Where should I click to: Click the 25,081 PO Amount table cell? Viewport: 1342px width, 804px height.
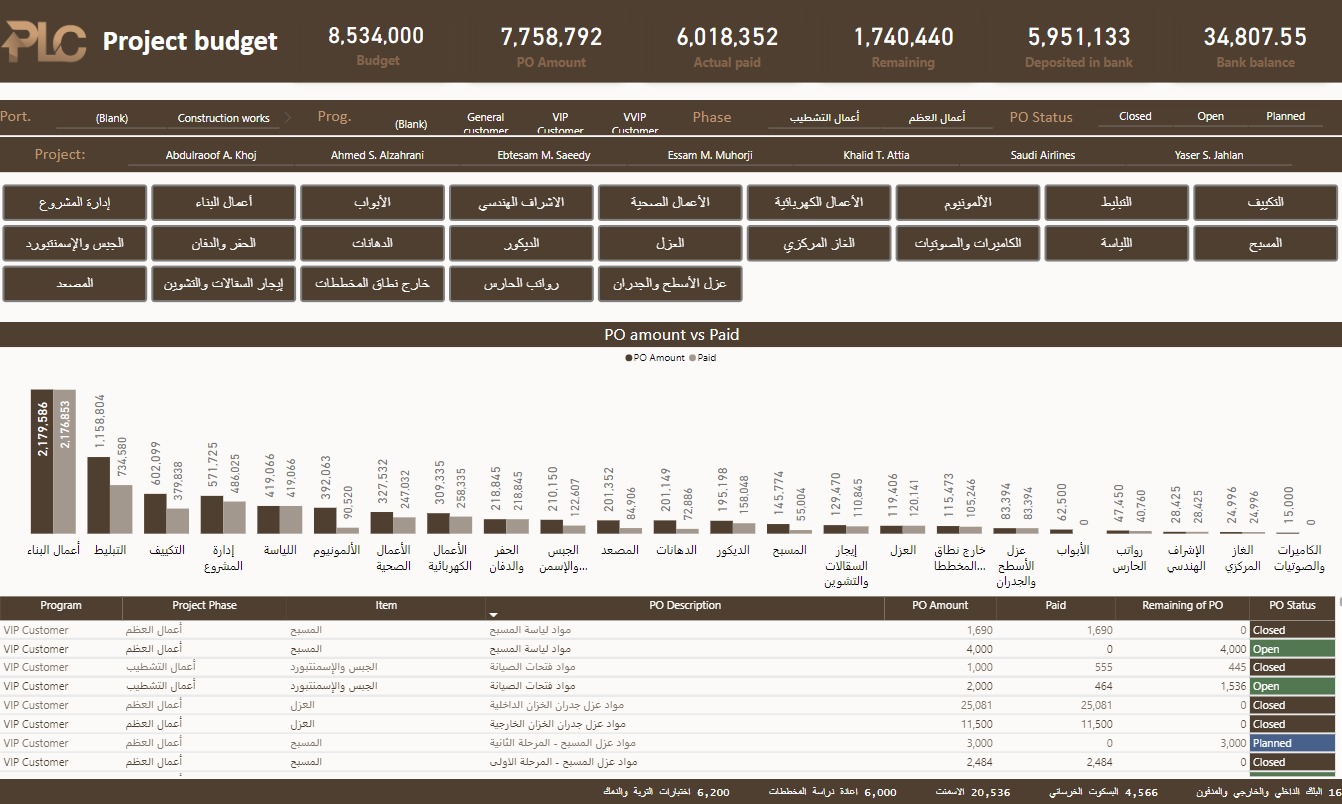point(940,705)
